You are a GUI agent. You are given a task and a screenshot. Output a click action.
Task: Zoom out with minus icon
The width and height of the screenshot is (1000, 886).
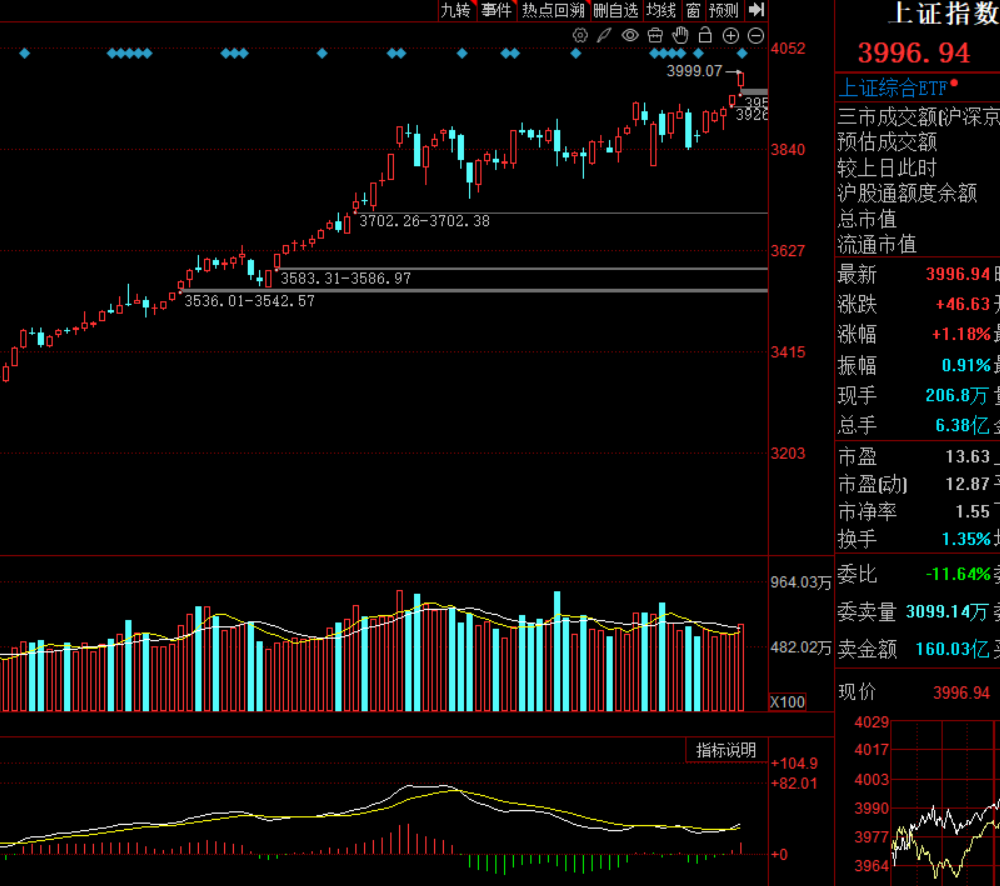tap(756, 36)
